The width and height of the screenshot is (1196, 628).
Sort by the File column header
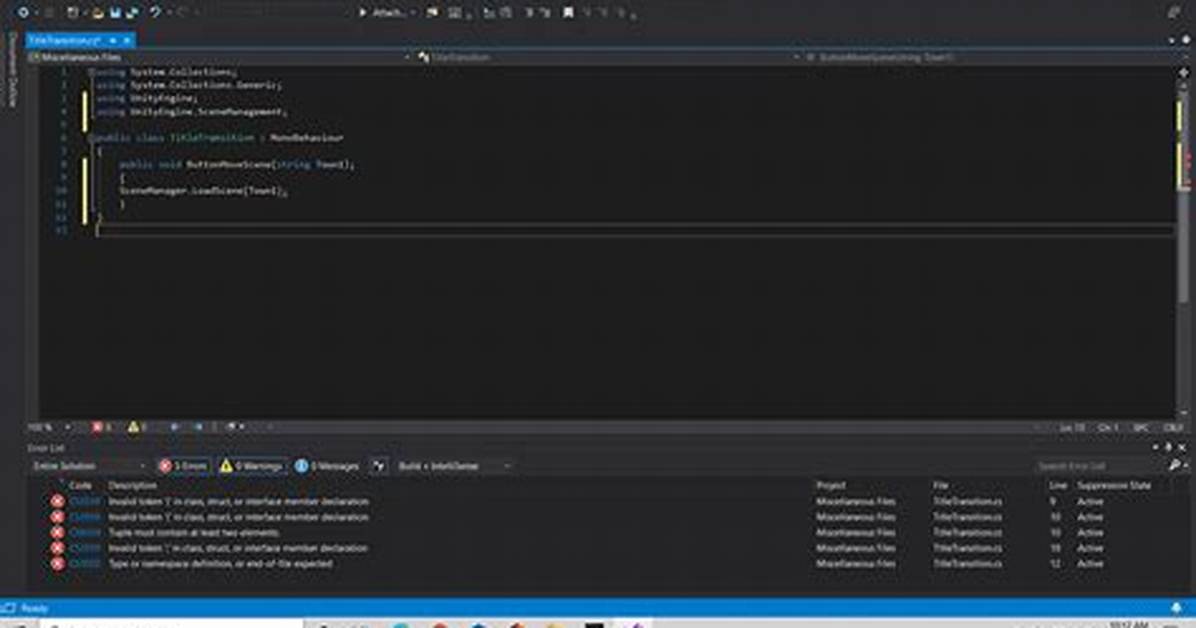click(940, 485)
